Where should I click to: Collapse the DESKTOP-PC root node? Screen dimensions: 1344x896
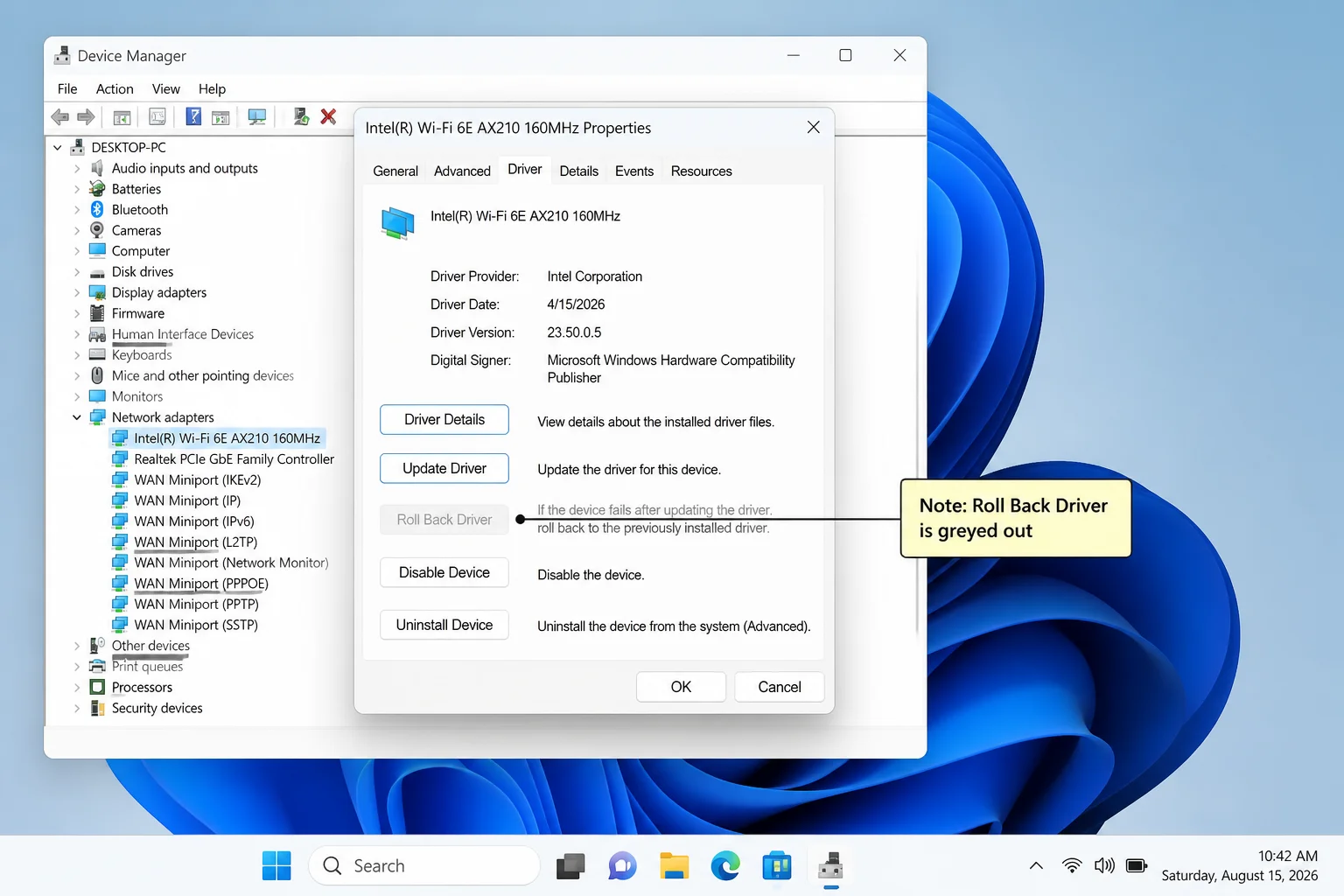pos(58,147)
